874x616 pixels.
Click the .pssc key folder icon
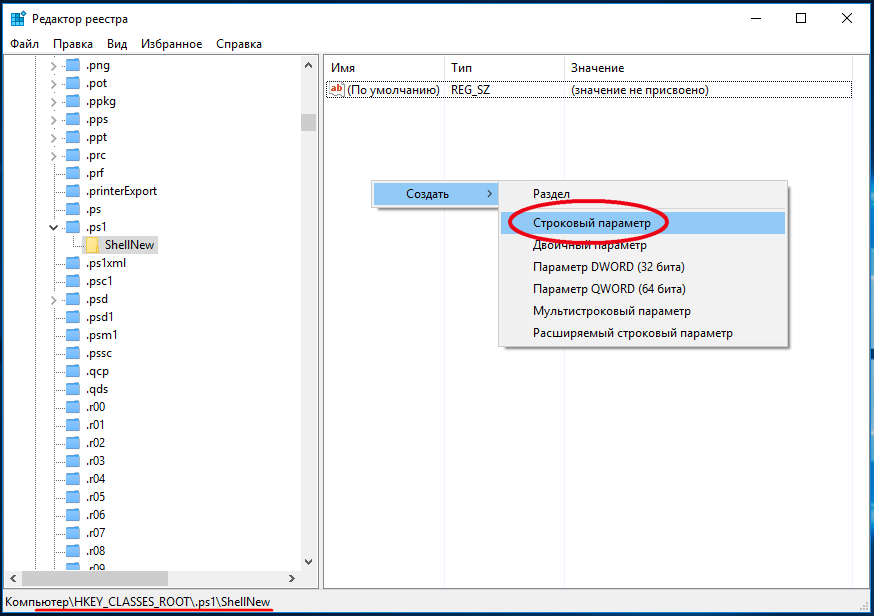pos(72,353)
